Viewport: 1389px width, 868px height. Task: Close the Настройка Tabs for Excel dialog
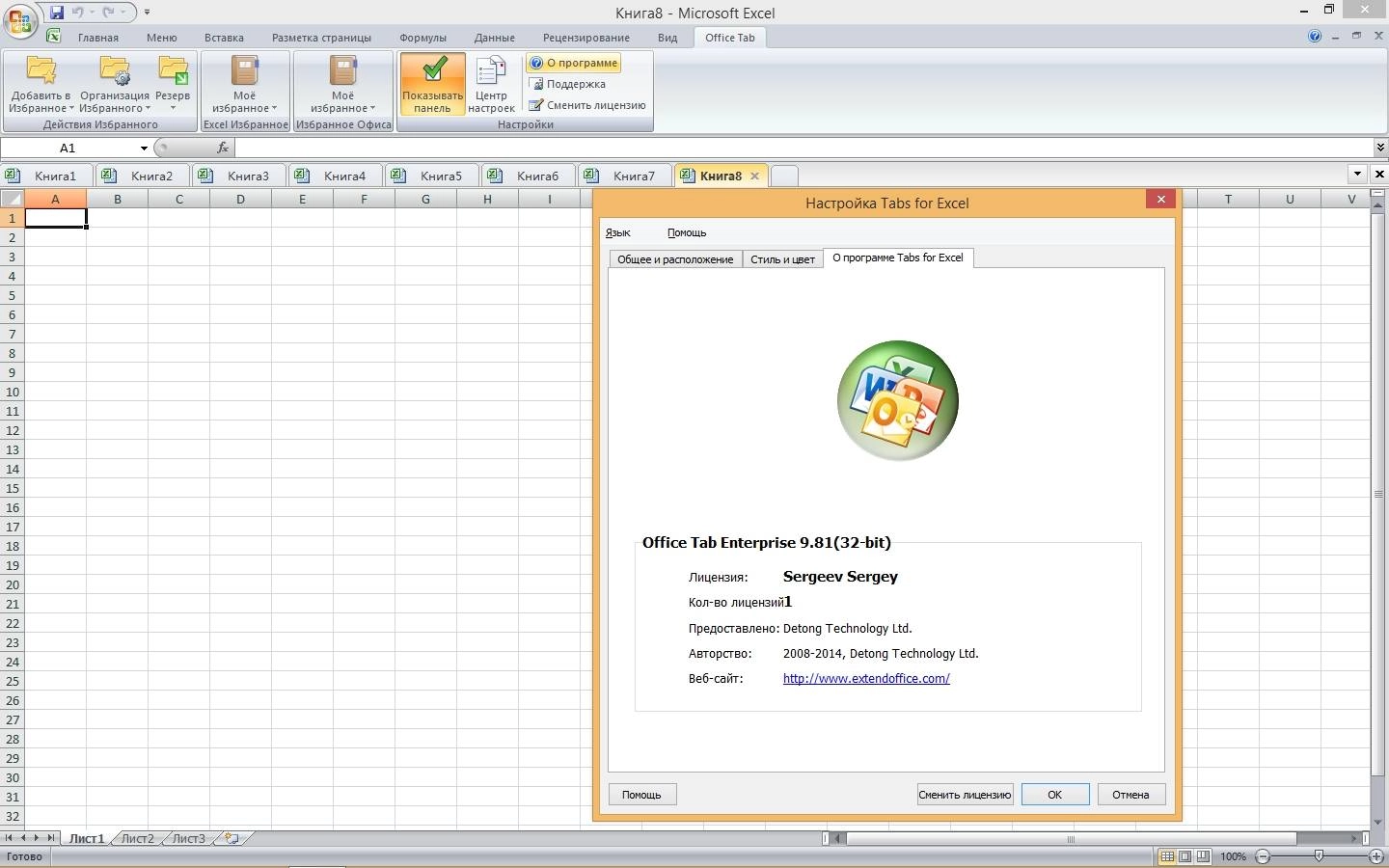(x=1160, y=199)
